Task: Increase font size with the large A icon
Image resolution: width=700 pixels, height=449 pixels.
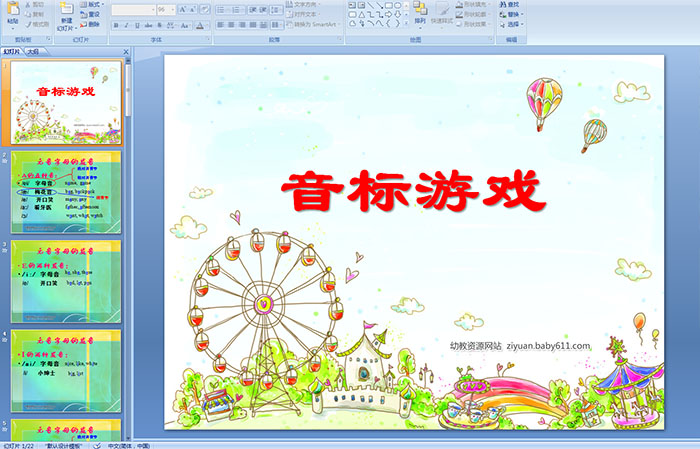Action: tap(183, 9)
